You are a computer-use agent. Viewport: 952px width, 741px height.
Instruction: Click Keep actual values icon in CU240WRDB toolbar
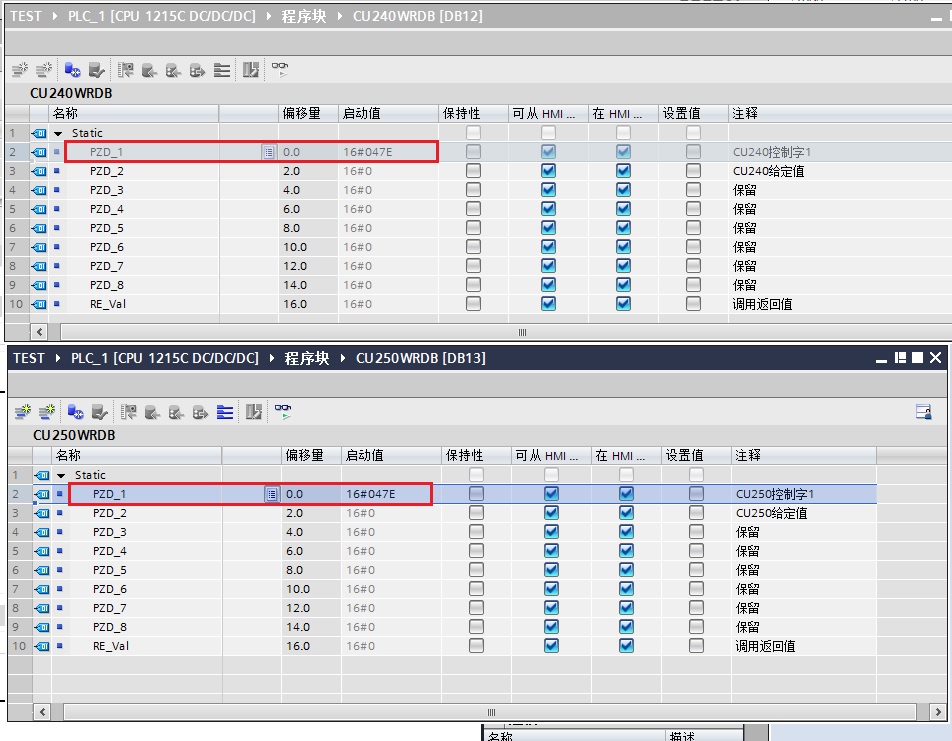[x=72, y=70]
